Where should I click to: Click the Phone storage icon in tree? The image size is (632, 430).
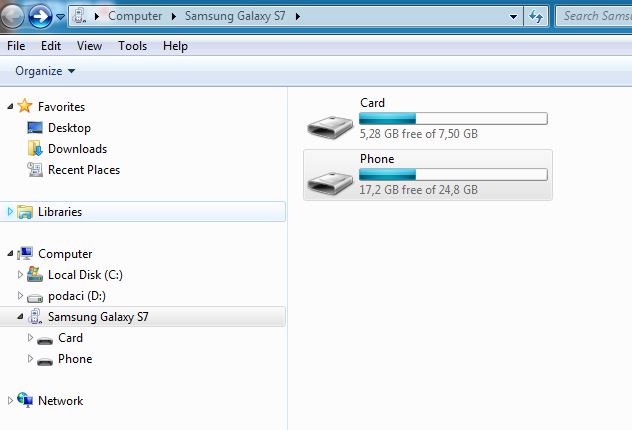click(45, 361)
